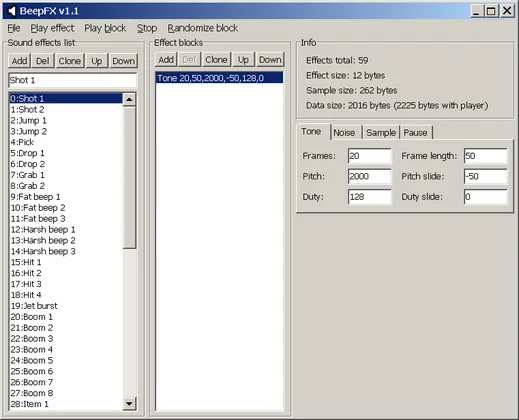Select effect 13:Harsh beep 2

[66, 240]
